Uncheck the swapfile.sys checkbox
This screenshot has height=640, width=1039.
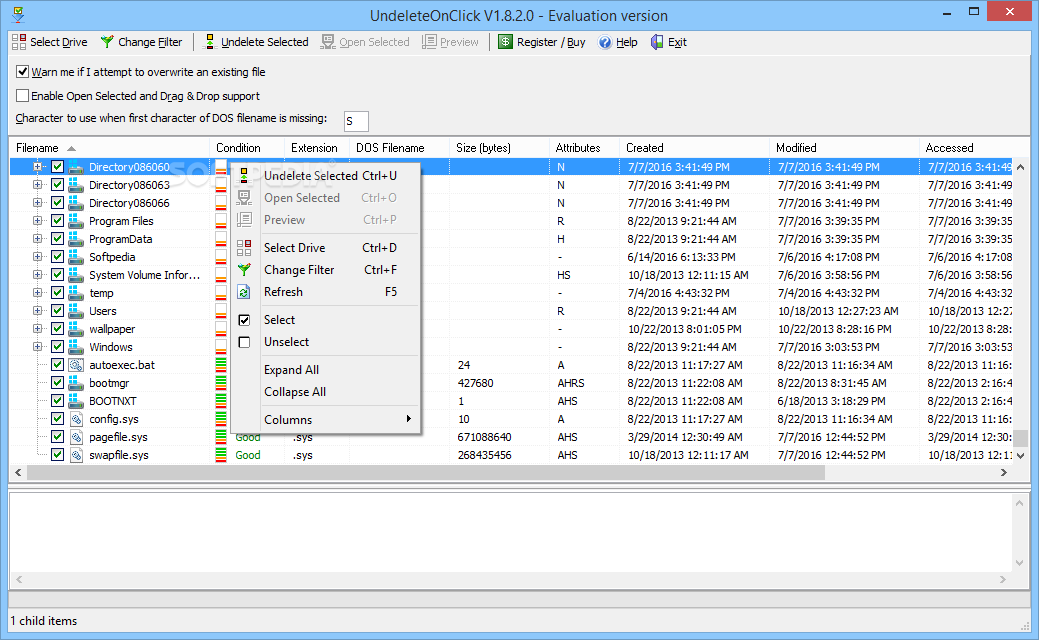pyautogui.click(x=57, y=455)
